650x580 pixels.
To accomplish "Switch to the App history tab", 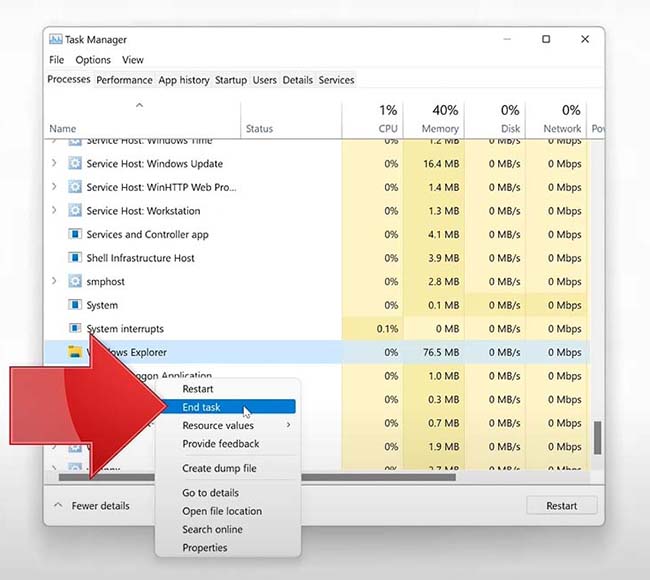I will point(184,80).
